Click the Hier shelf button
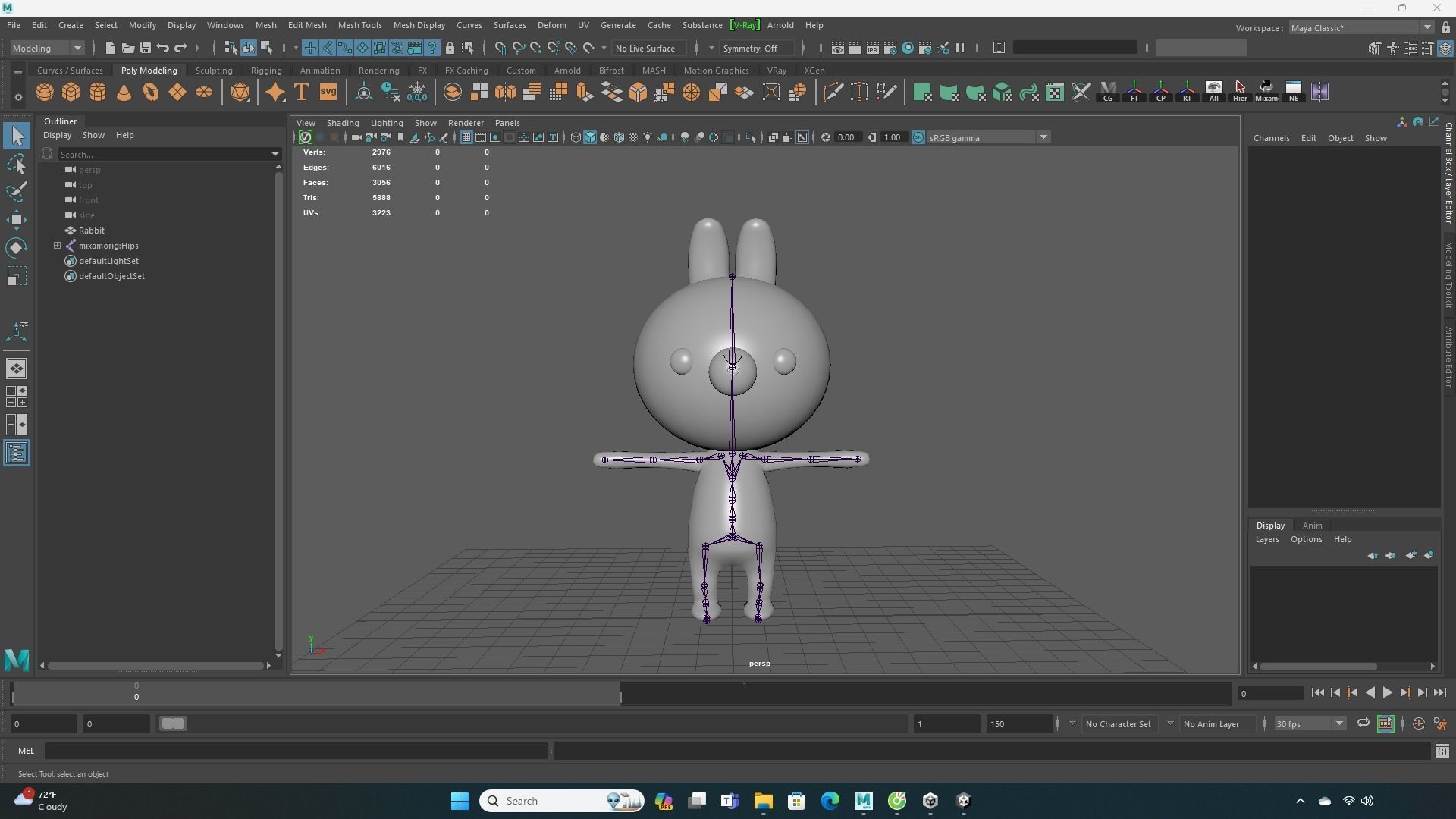The height and width of the screenshot is (819, 1456). pyautogui.click(x=1240, y=92)
